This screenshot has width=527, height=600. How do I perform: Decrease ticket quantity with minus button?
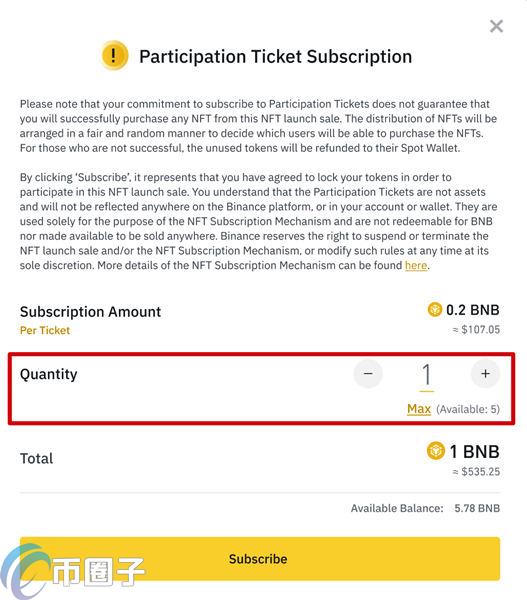point(368,373)
